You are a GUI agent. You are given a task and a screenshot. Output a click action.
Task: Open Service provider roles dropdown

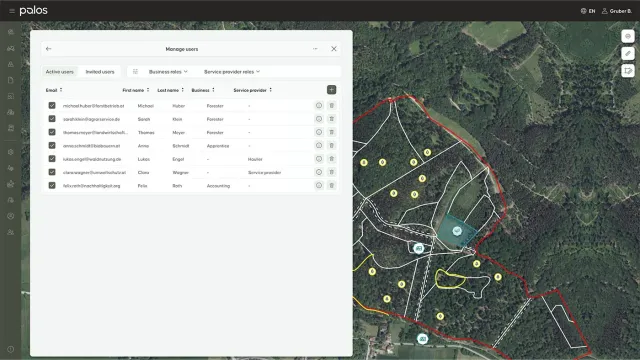click(232, 72)
